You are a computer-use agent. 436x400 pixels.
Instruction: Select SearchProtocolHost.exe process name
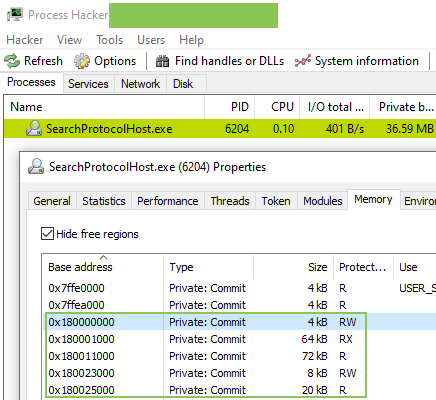109,129
